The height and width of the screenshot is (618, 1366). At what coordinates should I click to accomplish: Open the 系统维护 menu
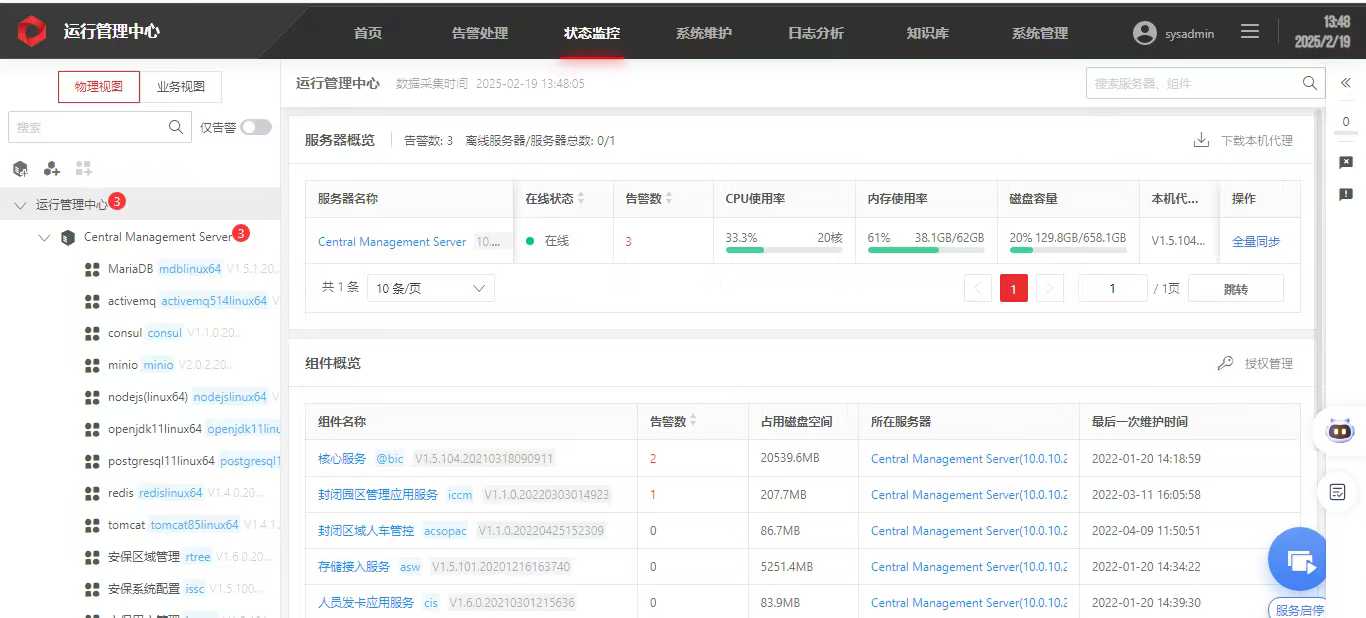[x=704, y=33]
